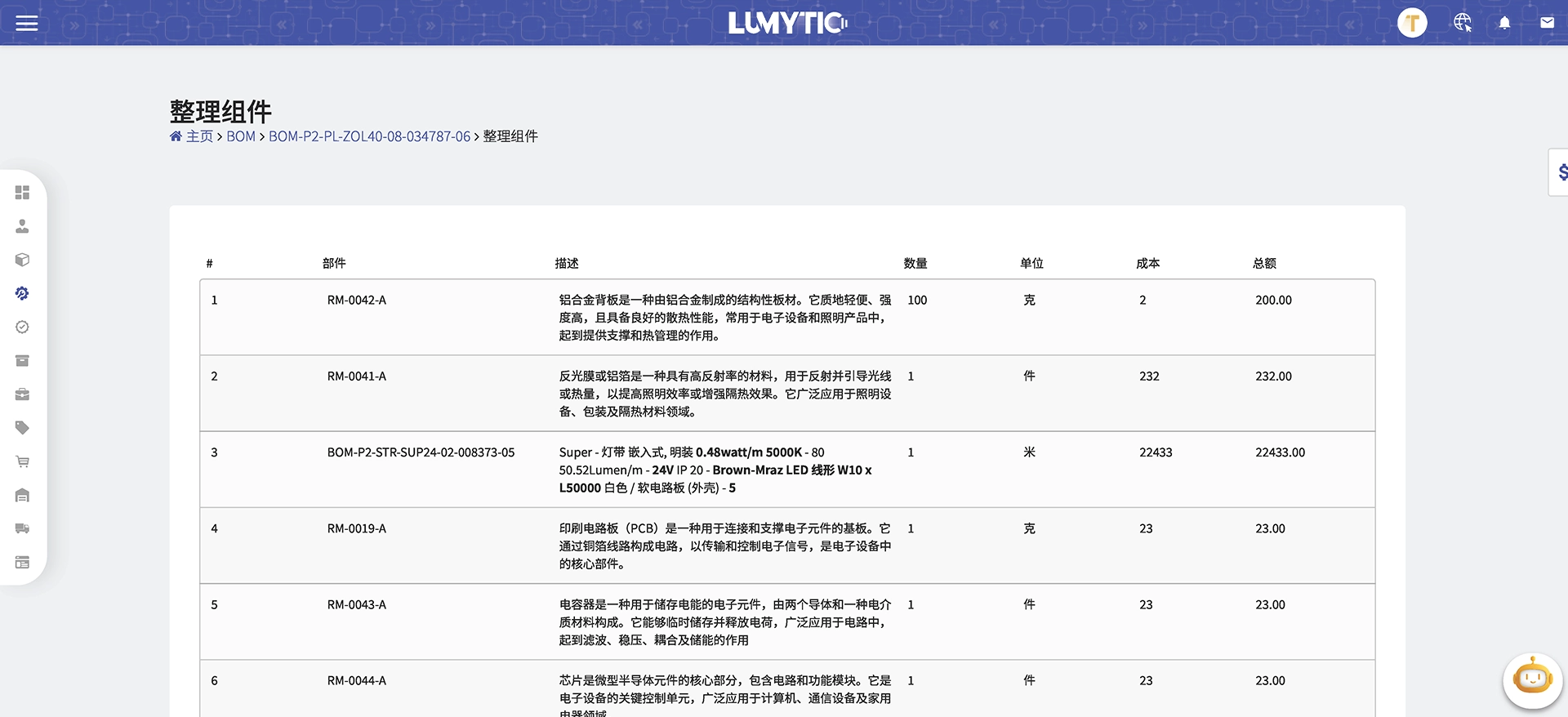The width and height of the screenshot is (1568, 717).
Task: Open the price tag sidebar icon
Action: 23,428
